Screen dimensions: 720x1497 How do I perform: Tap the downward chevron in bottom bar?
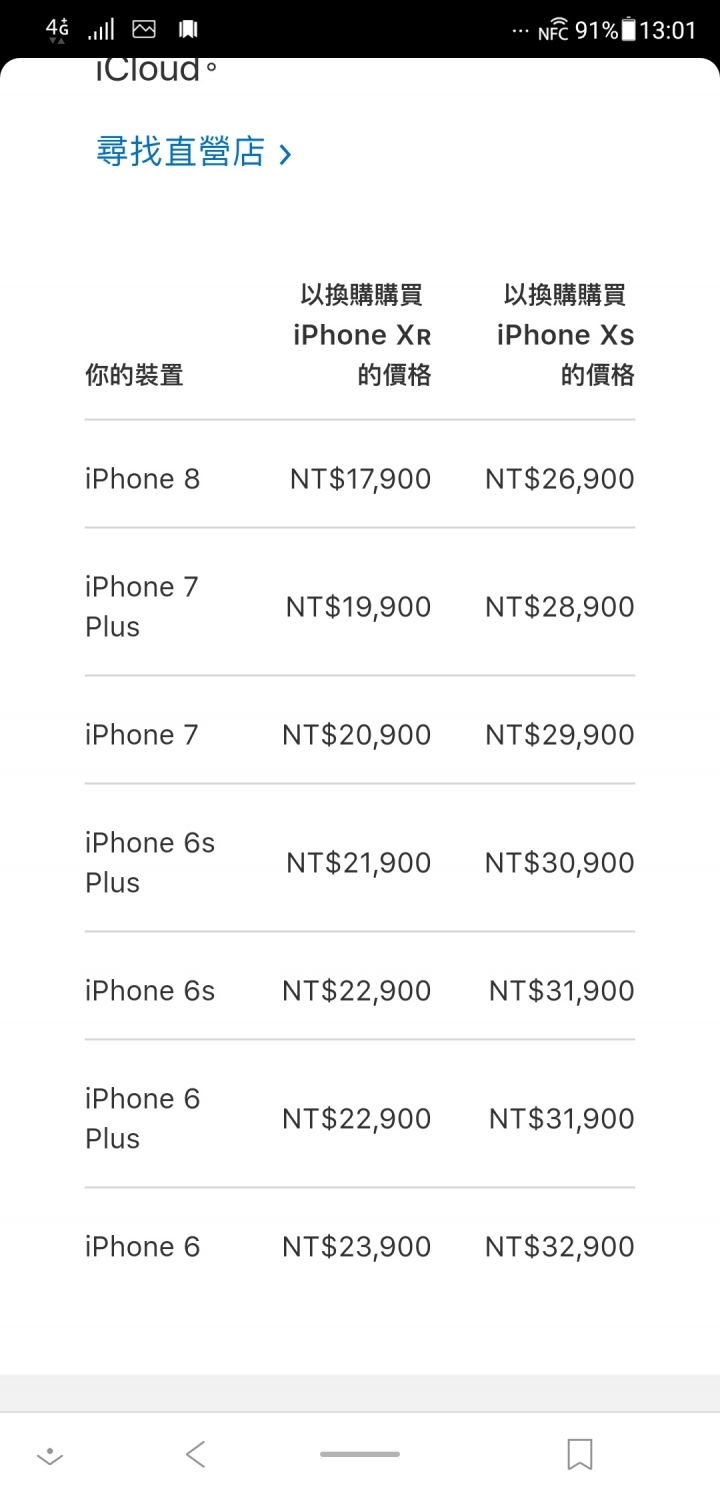click(50, 1457)
